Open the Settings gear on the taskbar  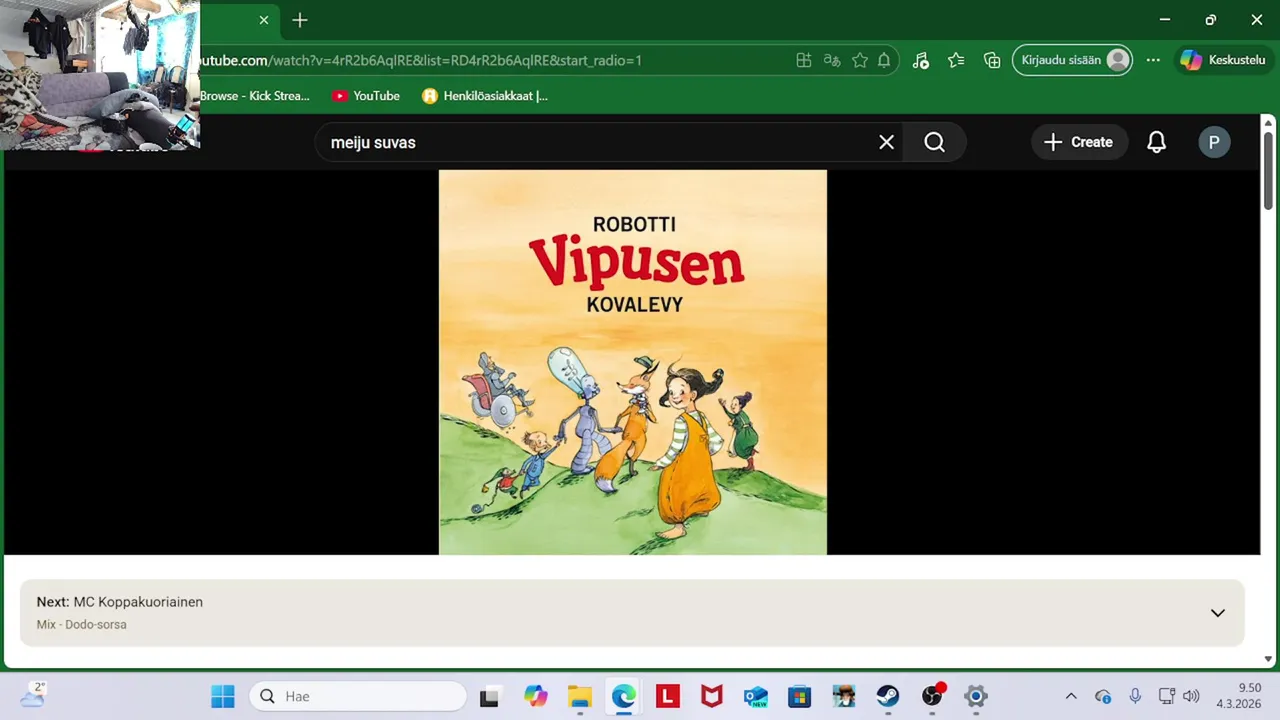click(976, 696)
